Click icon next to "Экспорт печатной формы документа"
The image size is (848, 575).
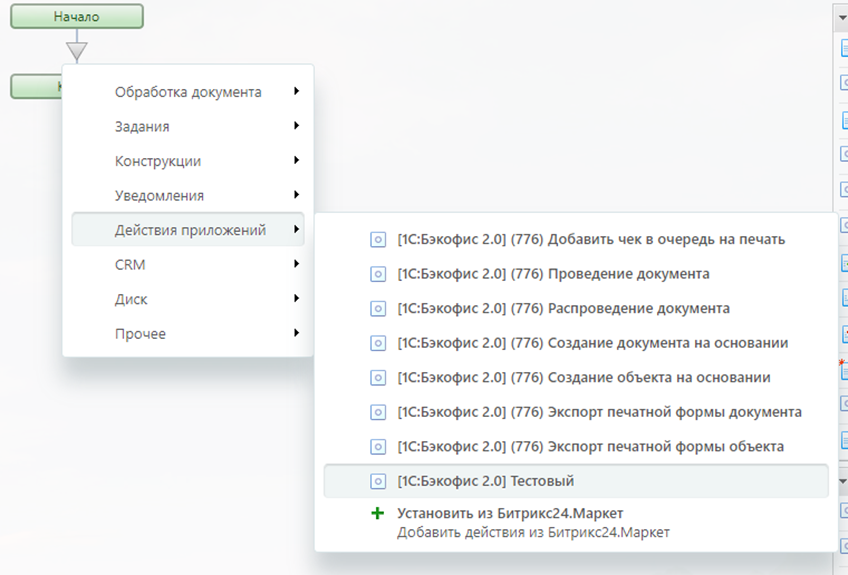(x=378, y=412)
